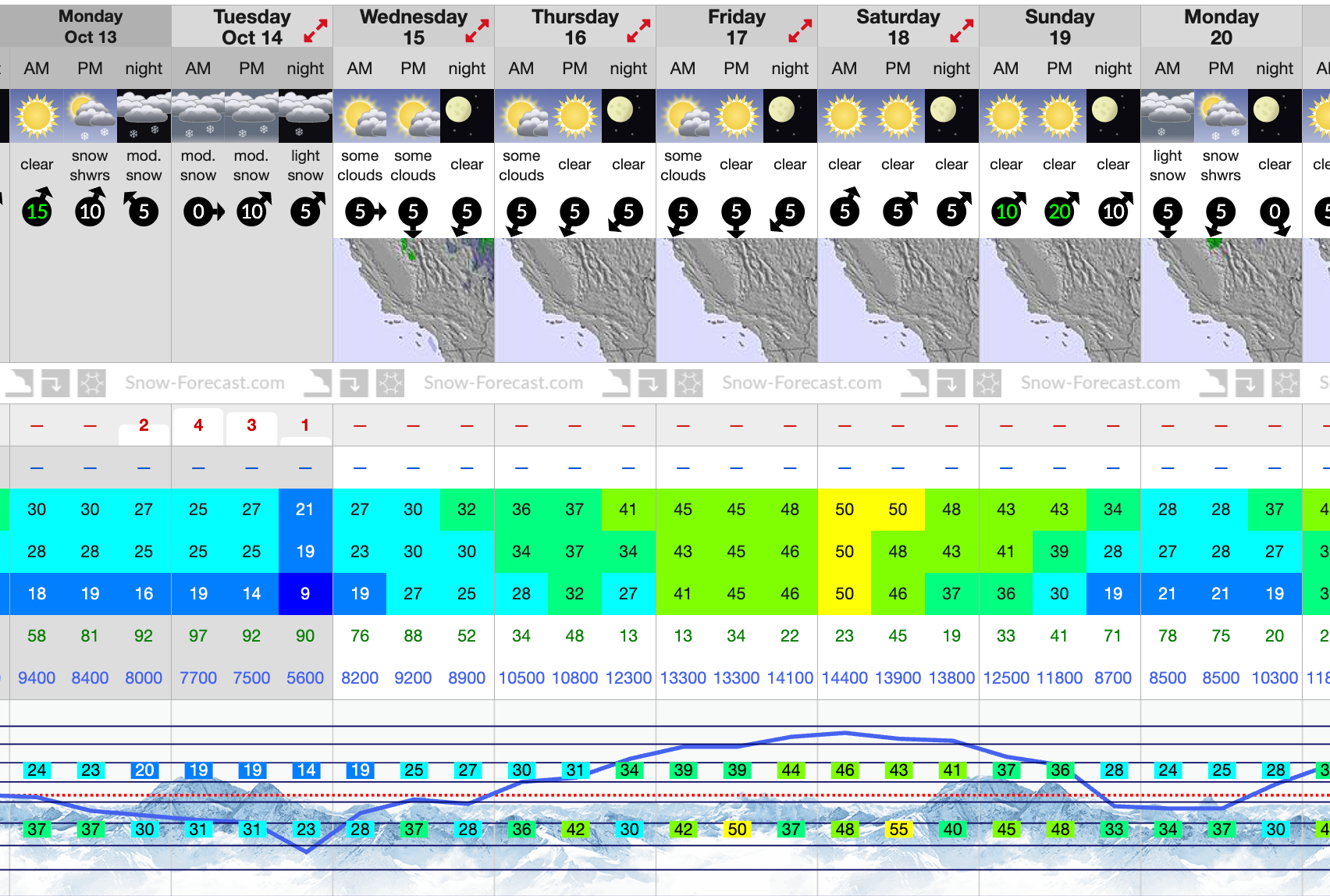Click Monday Oct 13 PM snow showers icon

(x=90, y=116)
